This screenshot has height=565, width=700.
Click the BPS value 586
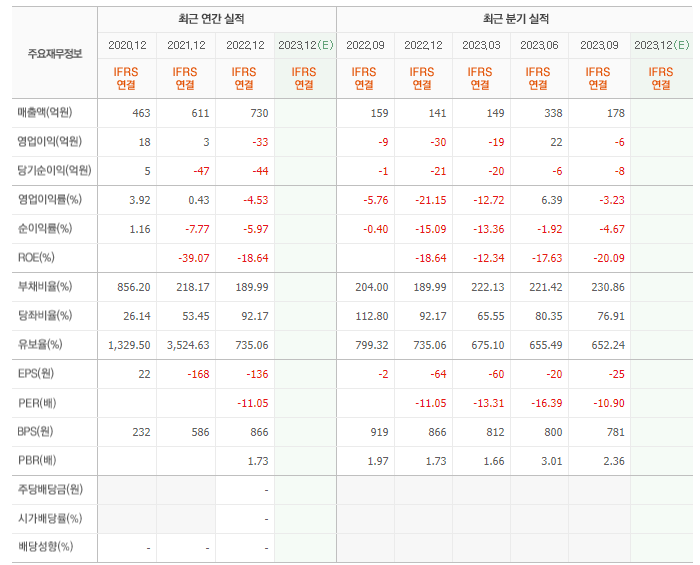pyautogui.click(x=200, y=432)
